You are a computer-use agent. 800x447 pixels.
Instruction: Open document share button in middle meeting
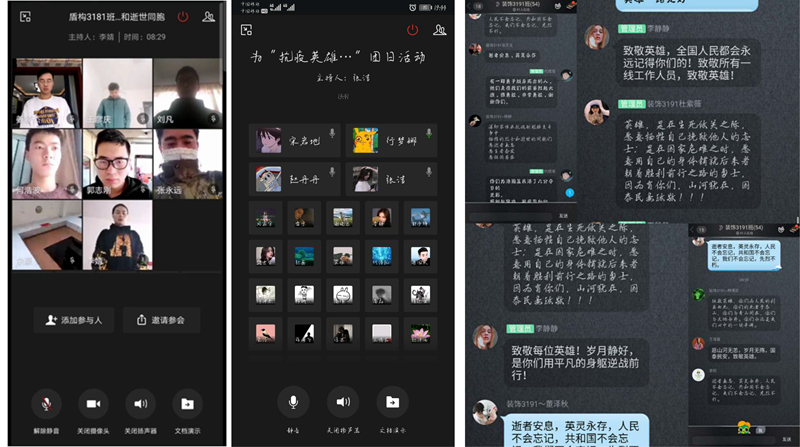[392, 401]
